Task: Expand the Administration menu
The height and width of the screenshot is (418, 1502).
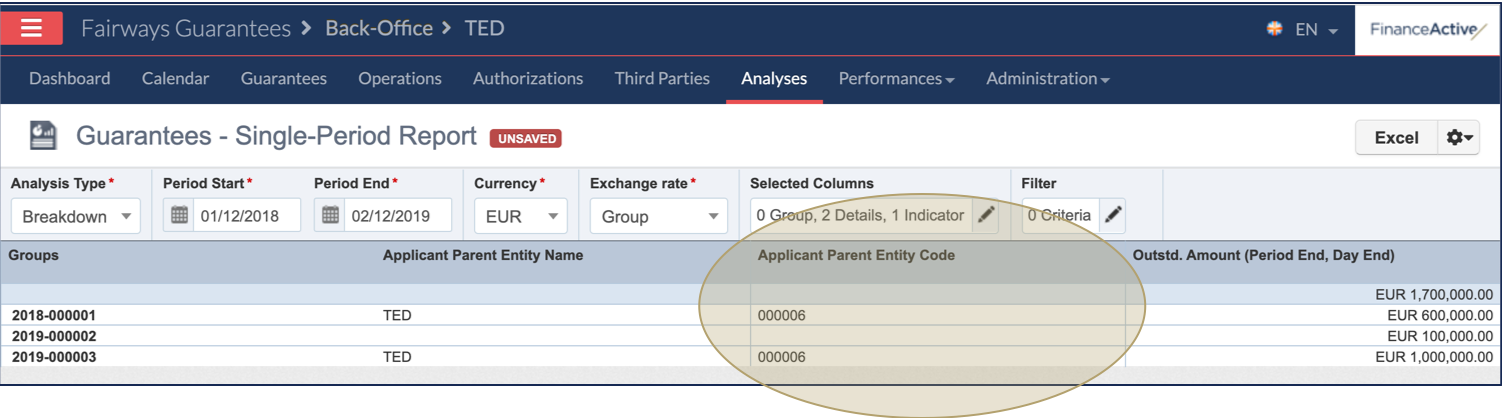Action: click(1048, 78)
